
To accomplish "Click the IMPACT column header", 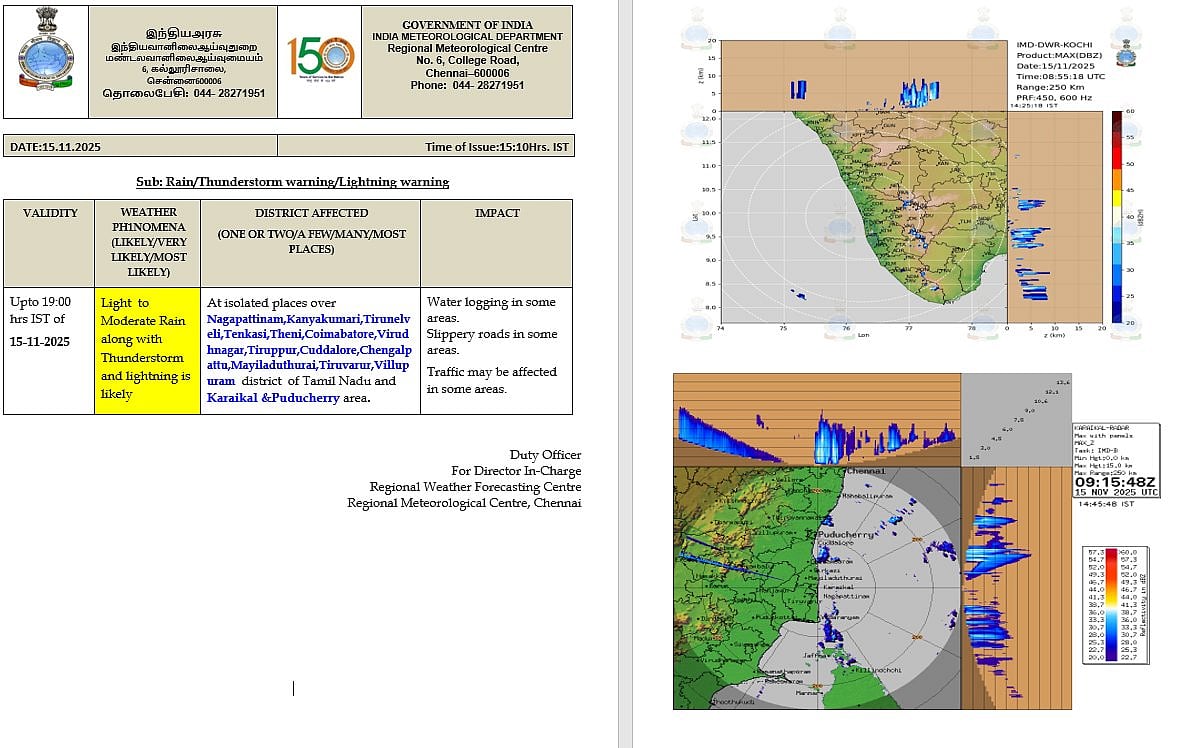I will [x=496, y=213].
